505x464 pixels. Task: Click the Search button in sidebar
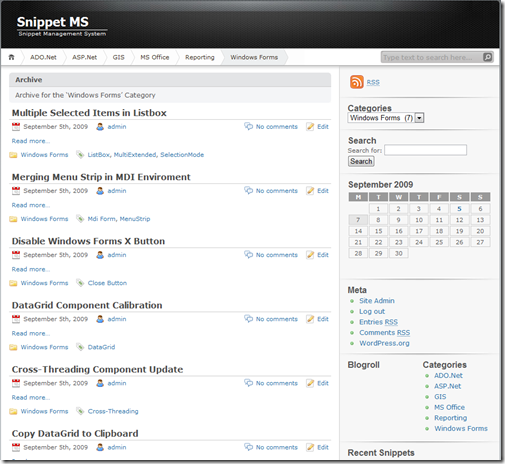pos(361,161)
